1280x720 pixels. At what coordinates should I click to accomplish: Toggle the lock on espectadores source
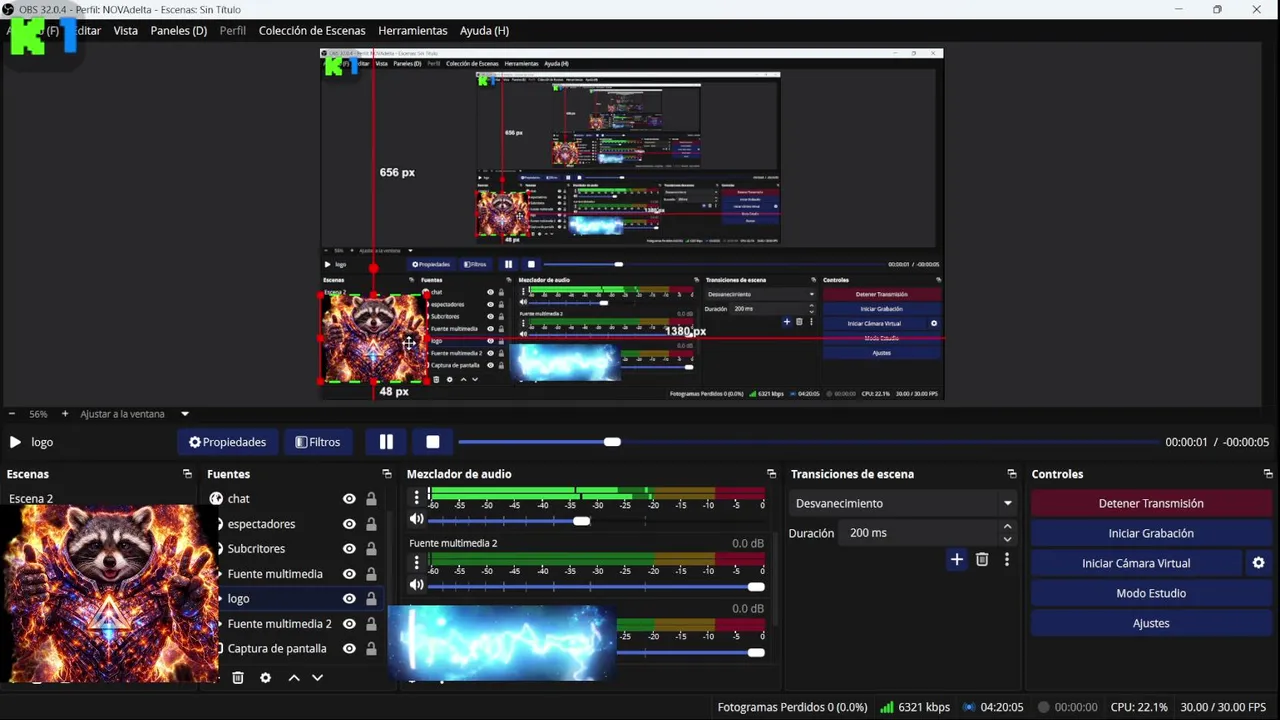click(371, 524)
